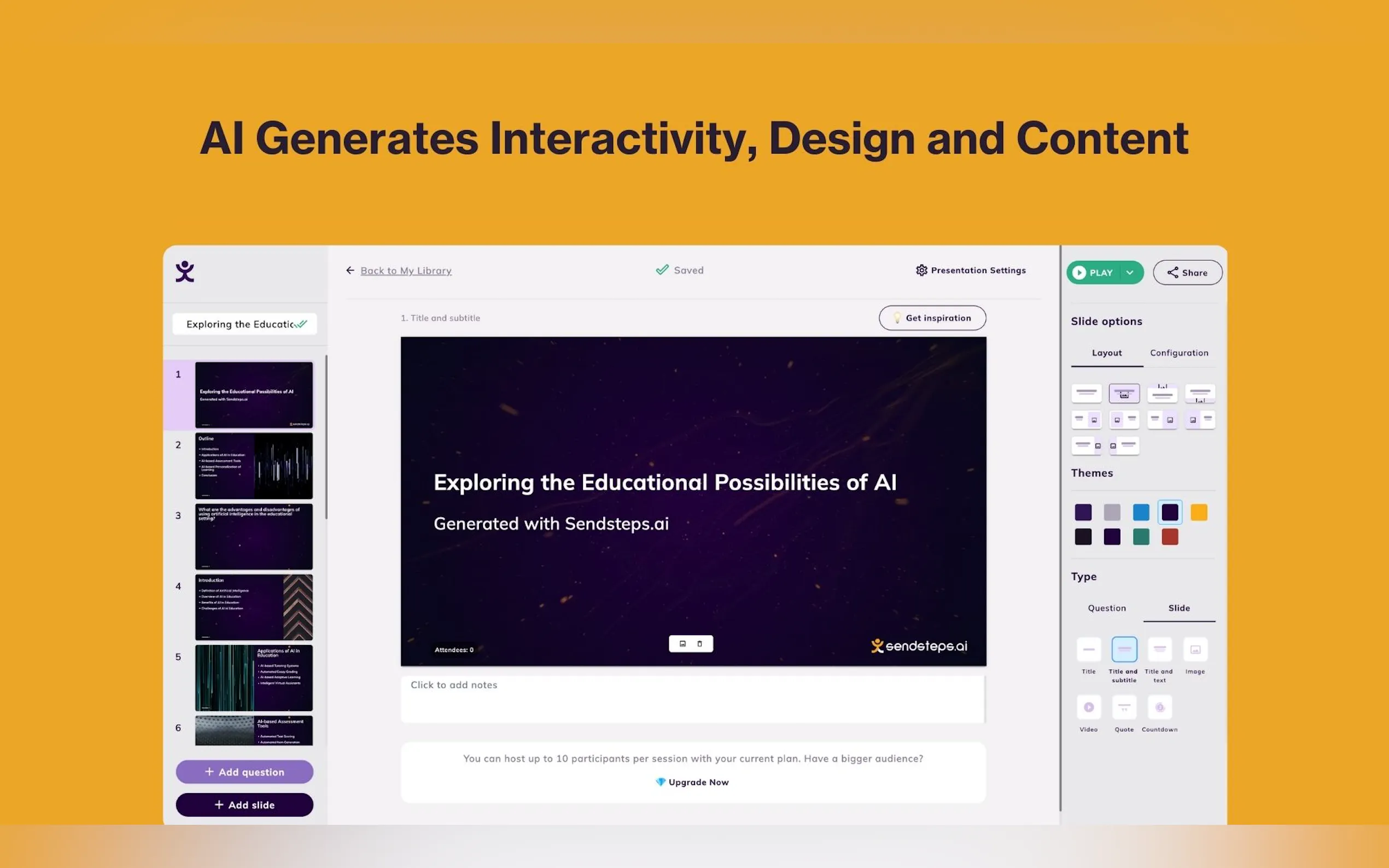Choose the Title and text slide type
Screen dimensions: 1389x868
(x=1159, y=649)
